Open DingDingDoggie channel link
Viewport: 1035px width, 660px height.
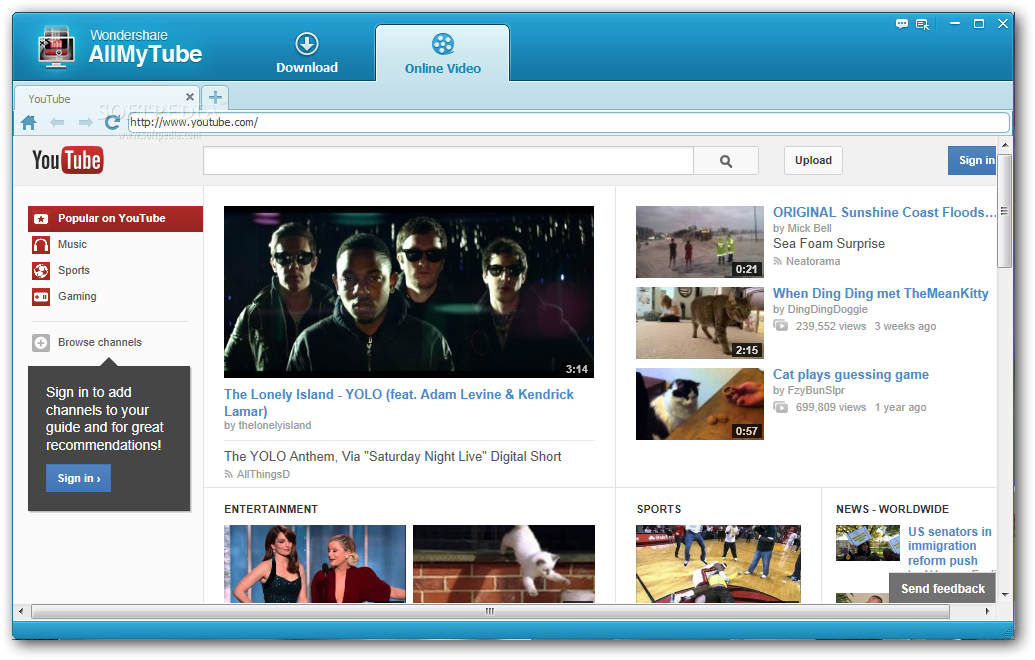[x=827, y=310]
